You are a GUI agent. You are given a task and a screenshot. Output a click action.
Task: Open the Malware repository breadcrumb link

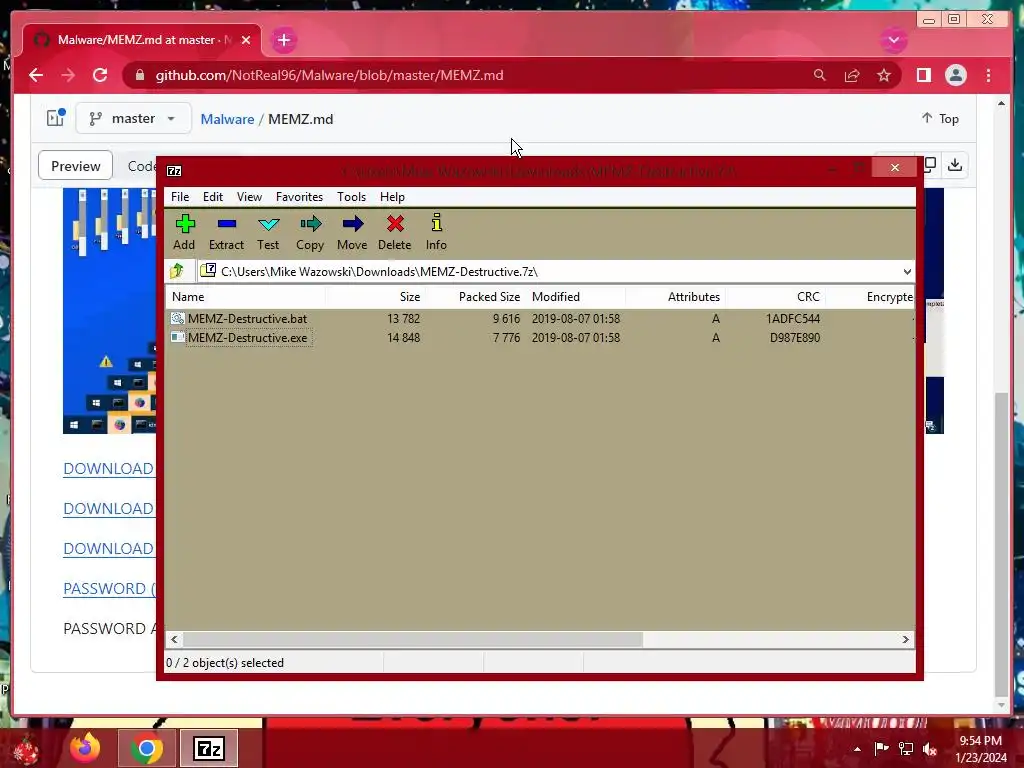coord(227,119)
